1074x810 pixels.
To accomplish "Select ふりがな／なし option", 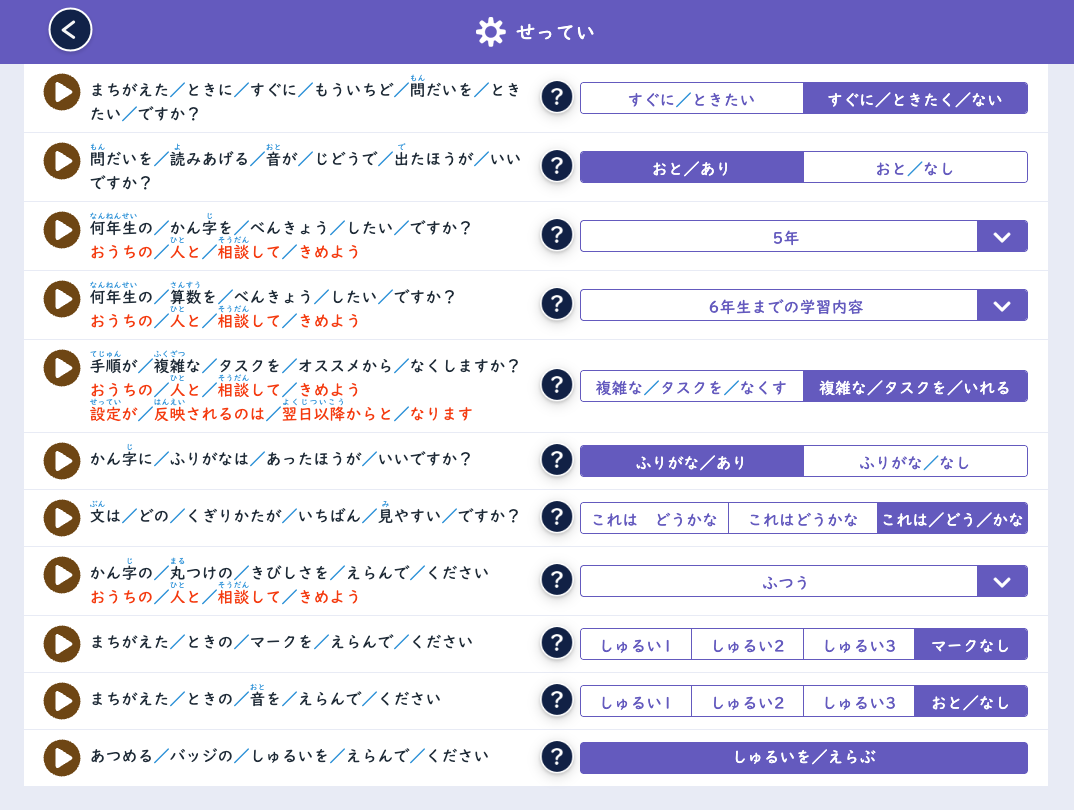I will (915, 461).
